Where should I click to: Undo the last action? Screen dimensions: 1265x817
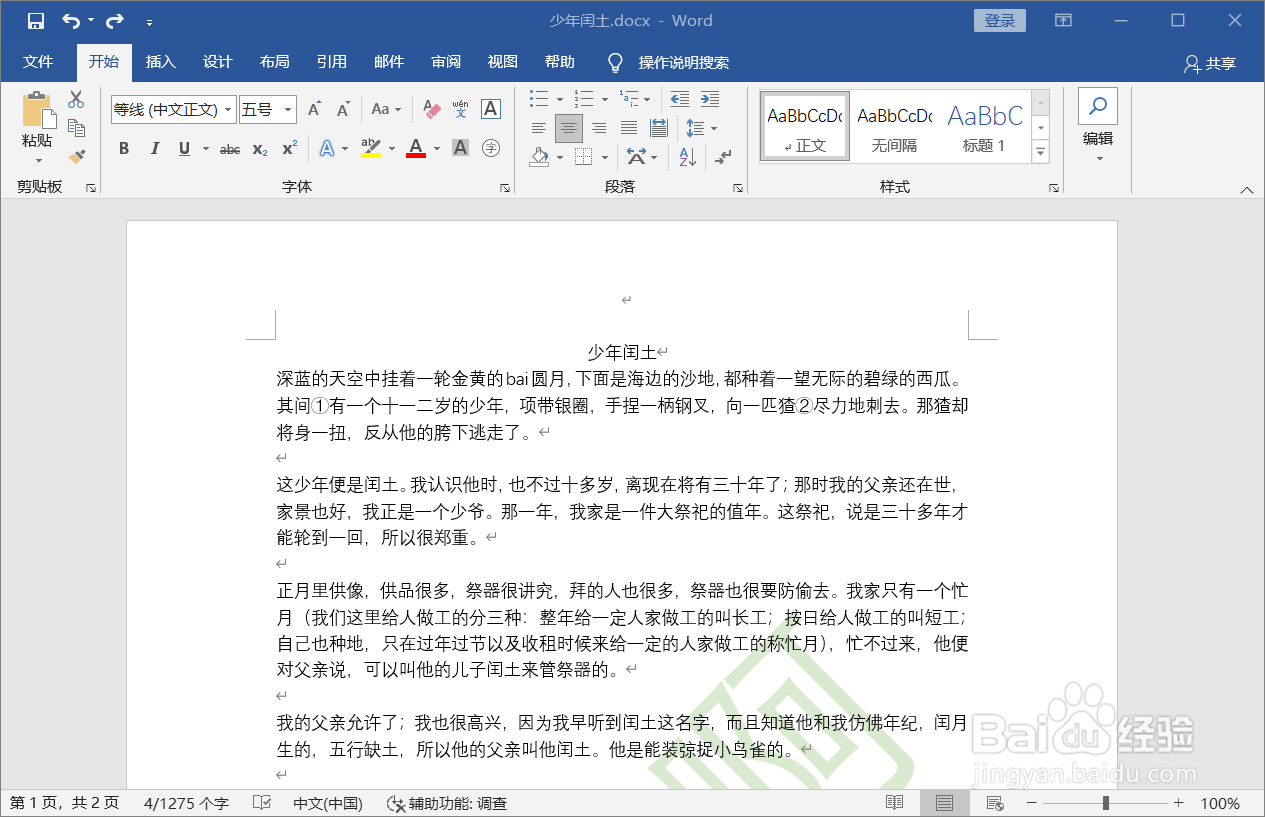point(71,20)
